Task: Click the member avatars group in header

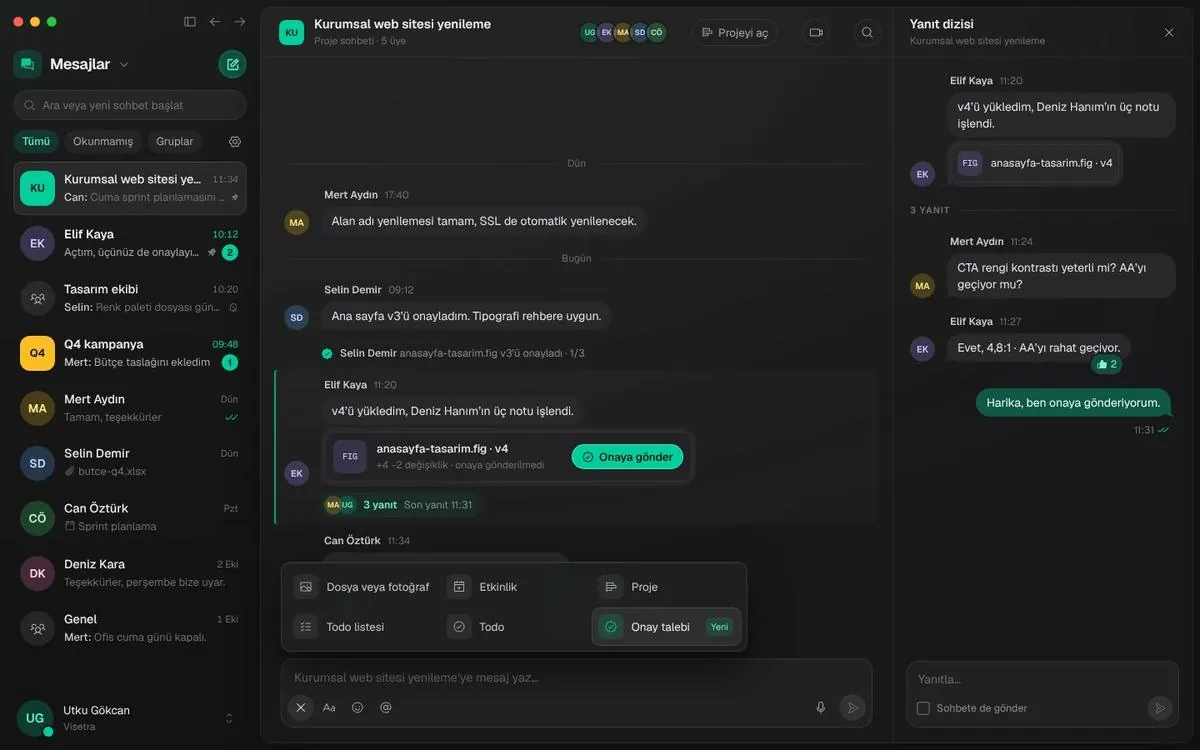Action: (x=623, y=32)
